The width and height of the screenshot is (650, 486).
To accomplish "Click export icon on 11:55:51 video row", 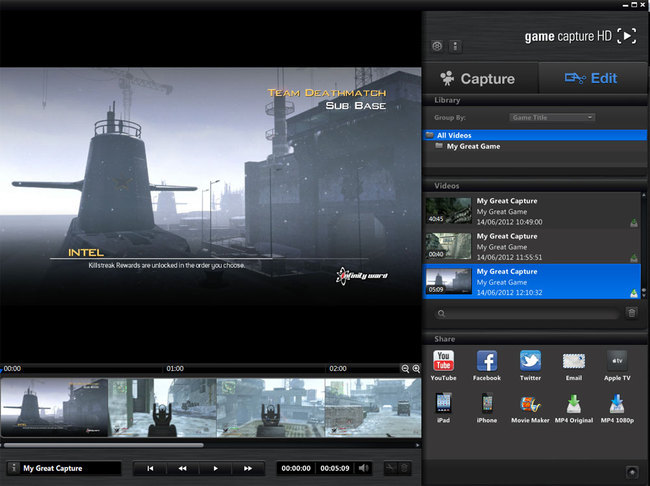I will pos(634,258).
